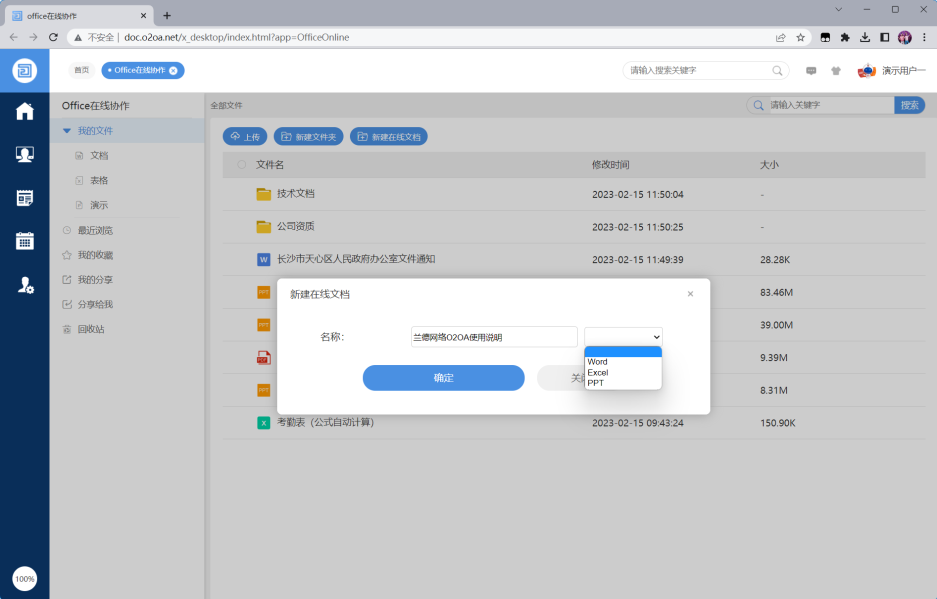Image resolution: width=937 pixels, height=599 pixels.
Task: Click the browser reload icon
Action: (53, 37)
